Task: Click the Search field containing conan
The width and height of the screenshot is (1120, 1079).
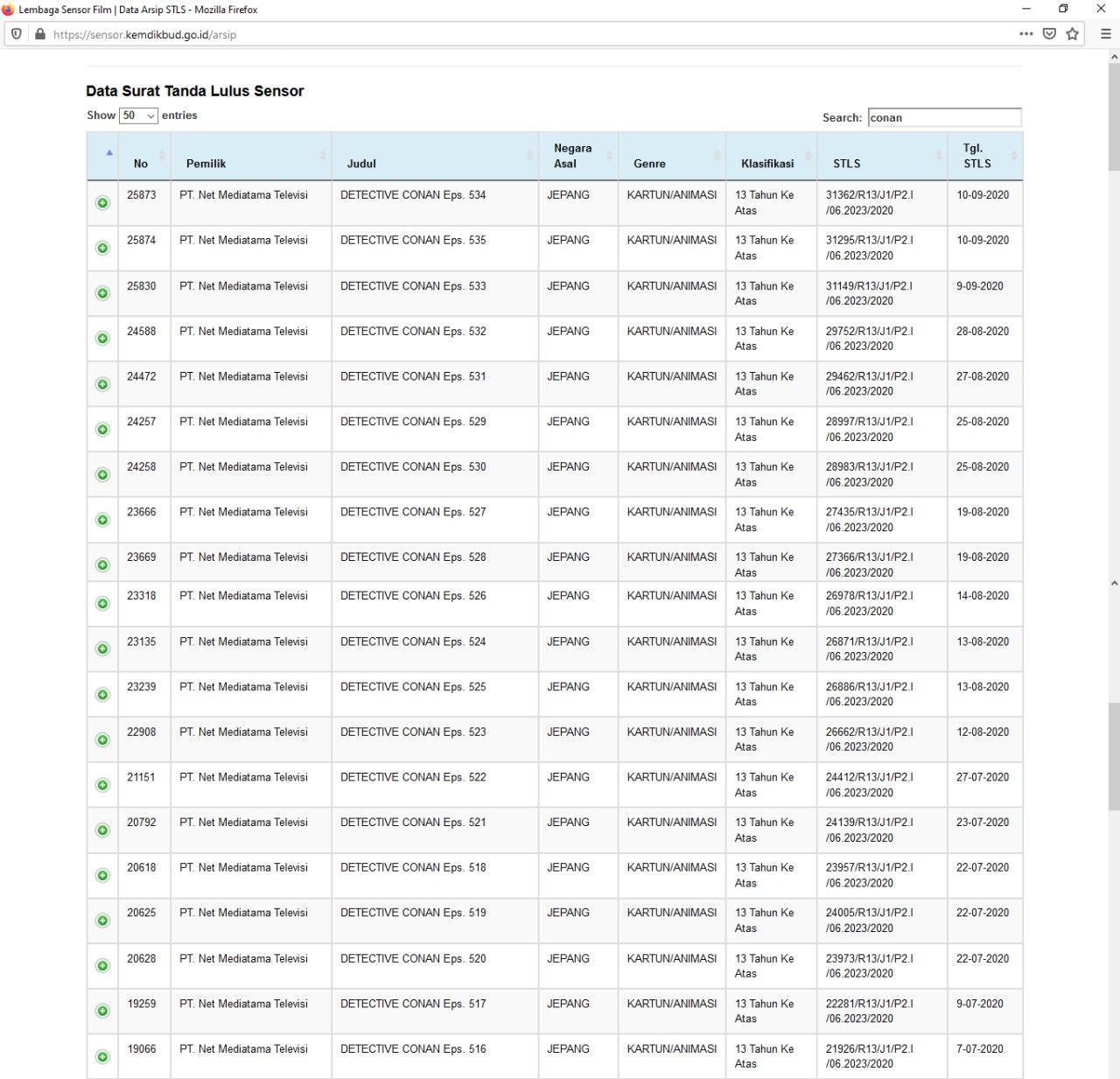Action: (x=943, y=117)
